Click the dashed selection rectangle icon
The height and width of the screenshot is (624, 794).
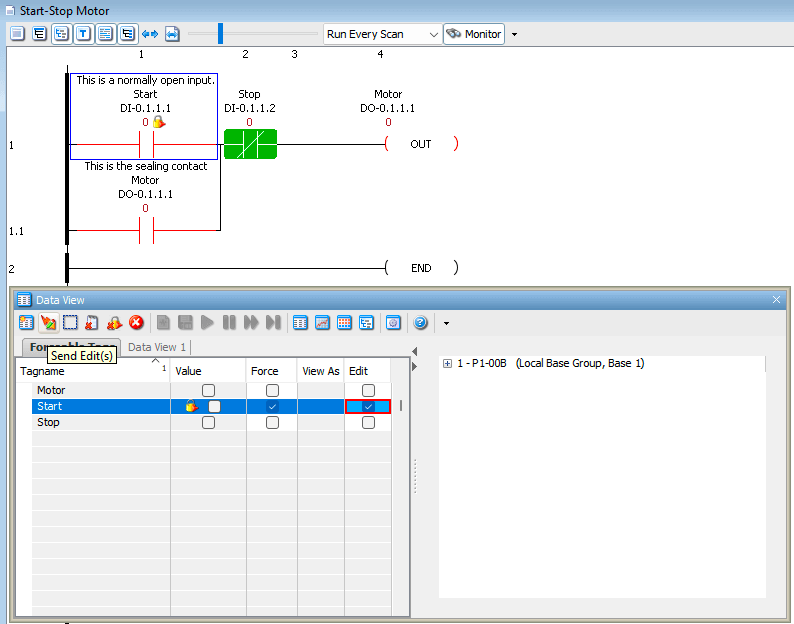[x=70, y=323]
